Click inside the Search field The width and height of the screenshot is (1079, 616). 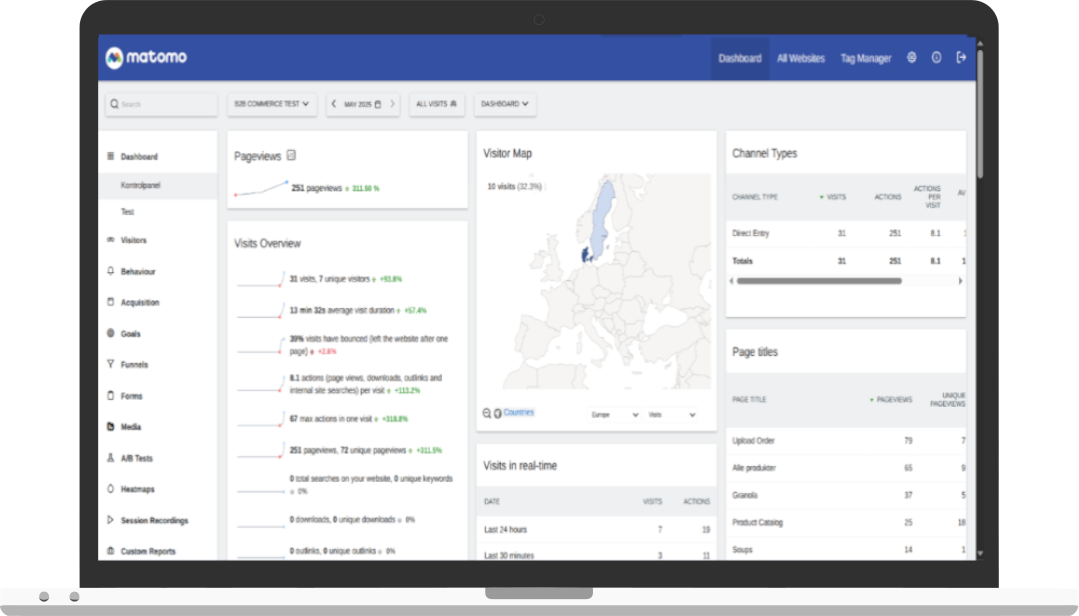pos(160,104)
